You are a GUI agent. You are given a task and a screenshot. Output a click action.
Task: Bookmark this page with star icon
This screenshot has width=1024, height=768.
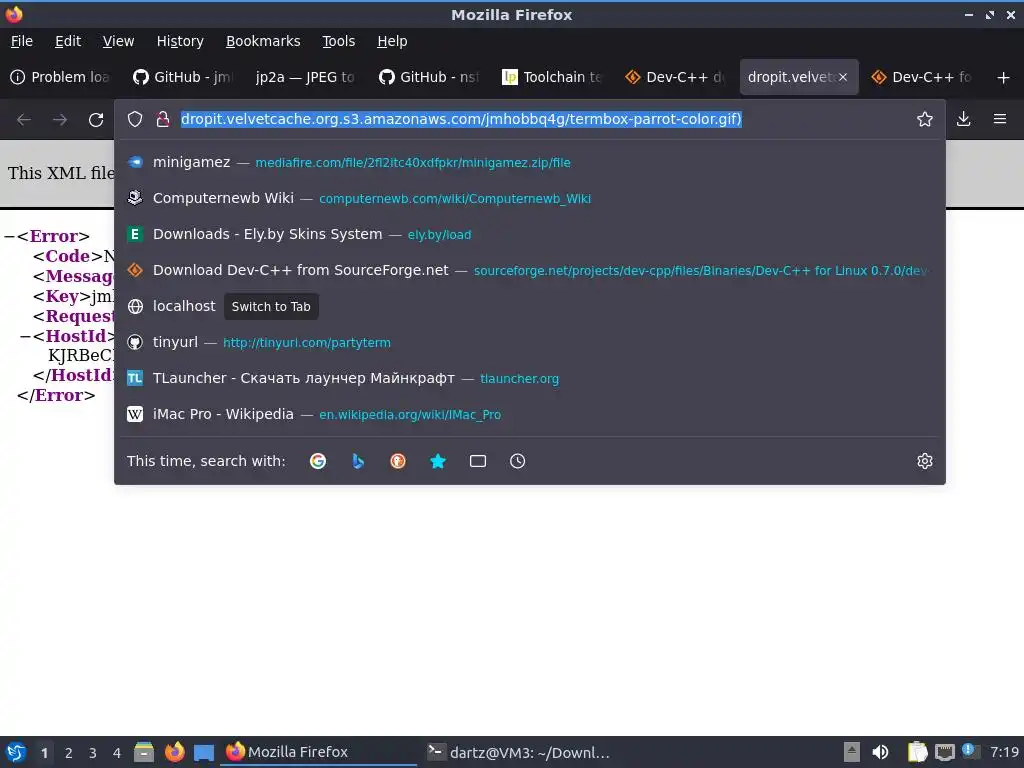(925, 119)
